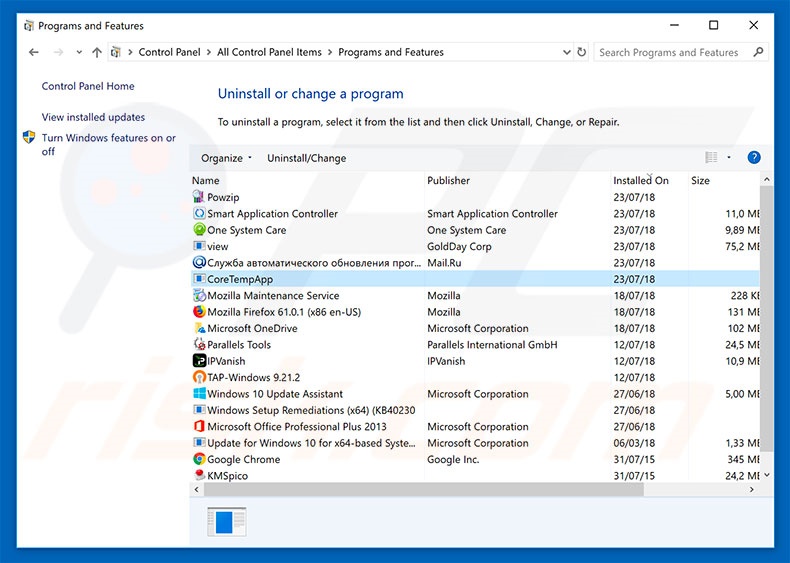Select the Google Chrome row name
Viewport: 790px width, 563px height.
click(x=243, y=460)
